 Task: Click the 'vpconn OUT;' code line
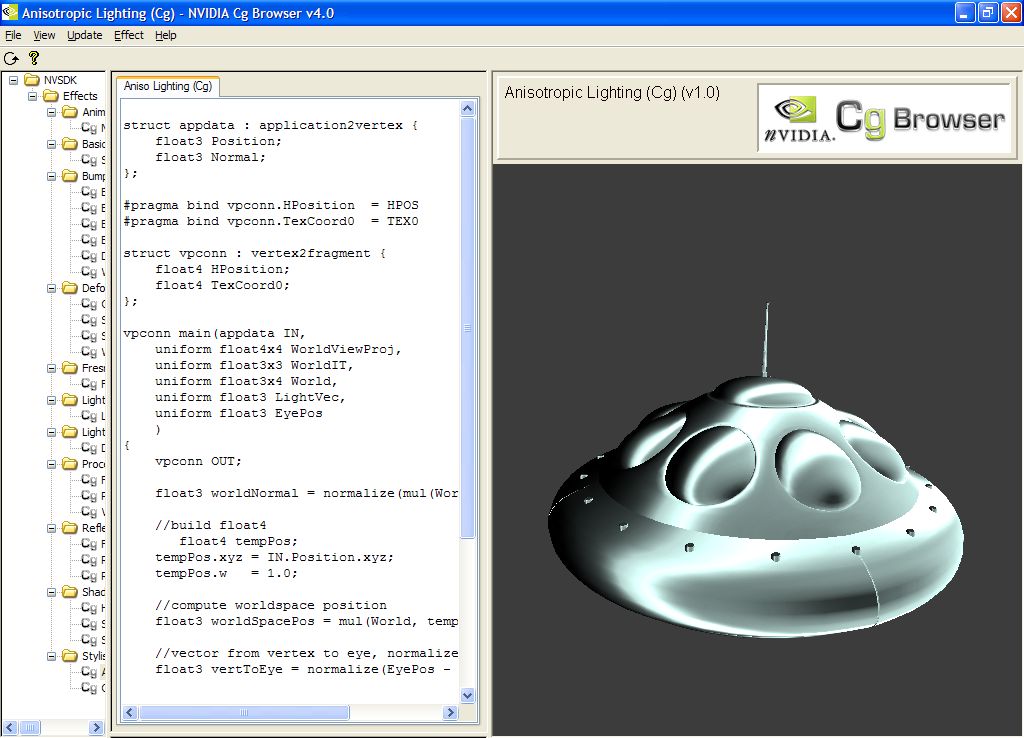198,461
